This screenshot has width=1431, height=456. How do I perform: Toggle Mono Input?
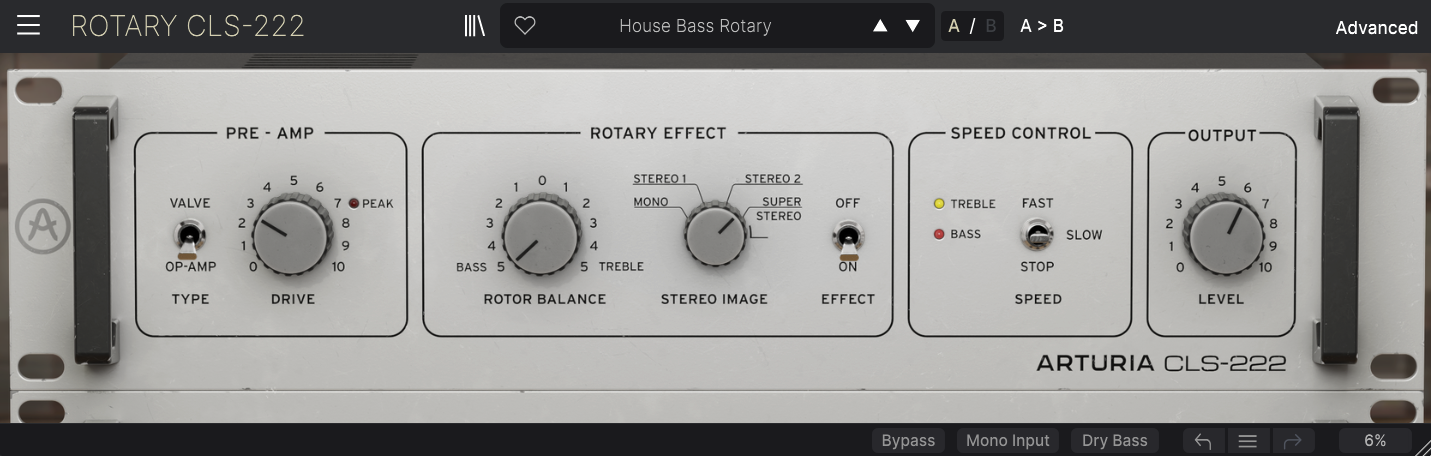pyautogui.click(x=1008, y=440)
